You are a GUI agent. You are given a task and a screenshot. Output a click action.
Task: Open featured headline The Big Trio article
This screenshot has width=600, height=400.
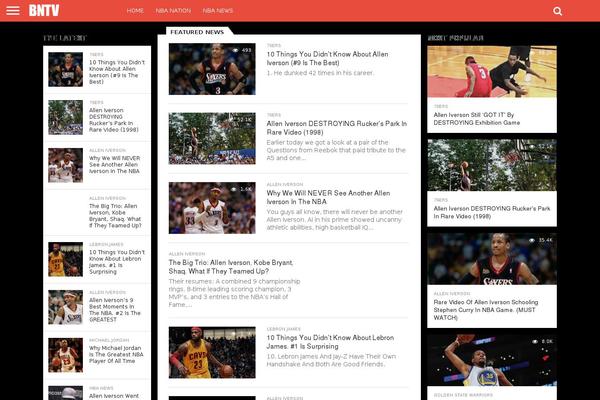pos(231,267)
